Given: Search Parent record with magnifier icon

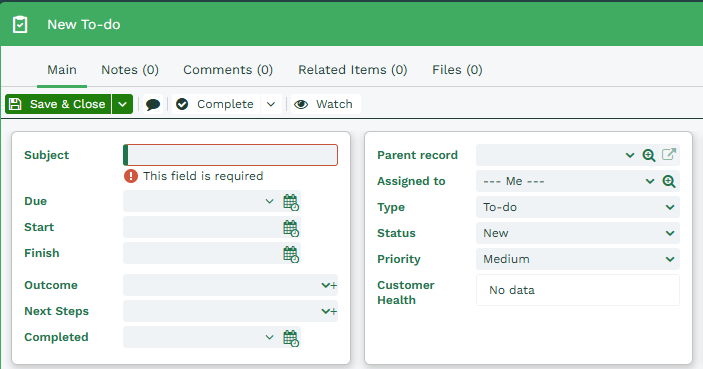Looking at the screenshot, I should click(649, 155).
